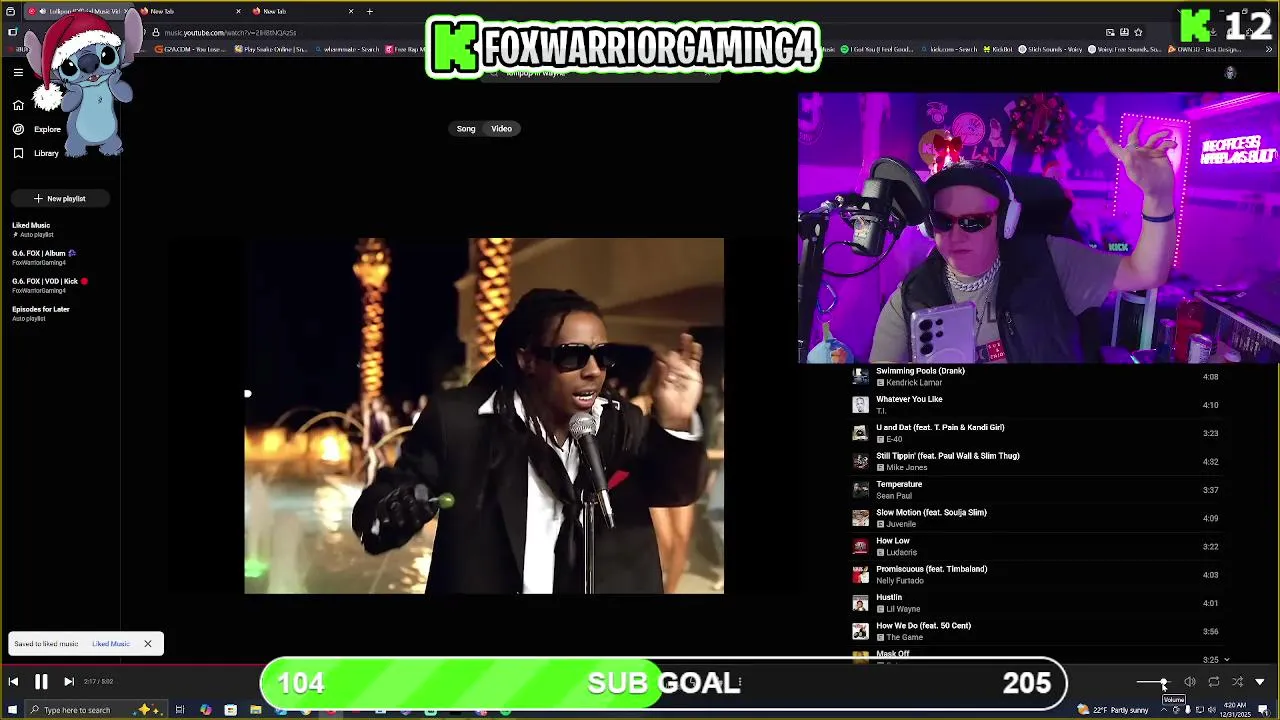1280x720 pixels.
Task: Switch to the second New Tab
Action: [190, 11]
